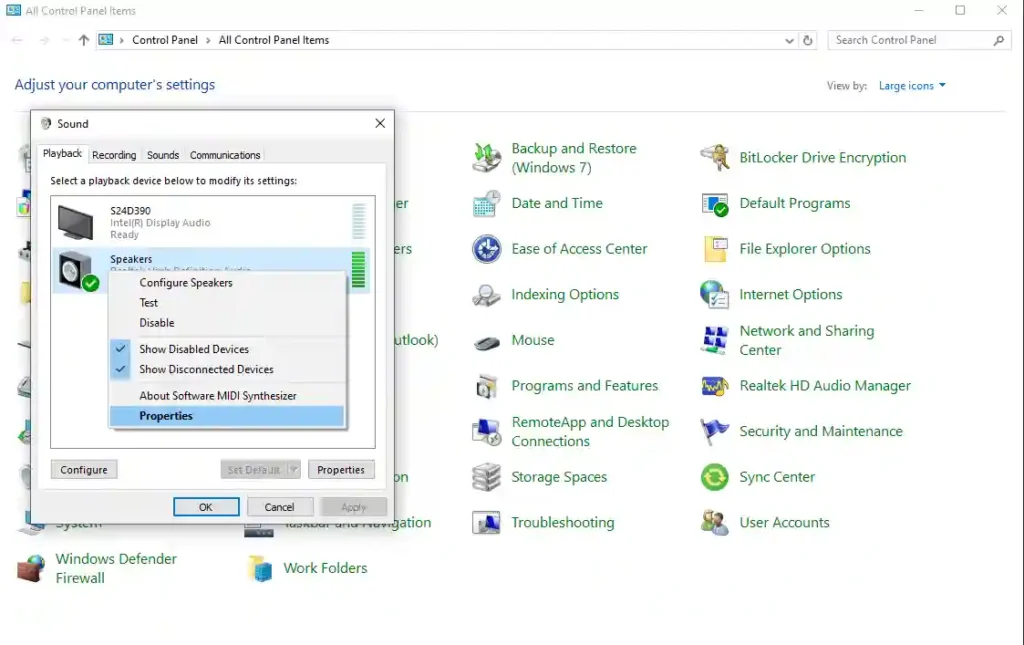The image size is (1024, 645).
Task: Click the Sync Center link text
Action: [x=777, y=477]
